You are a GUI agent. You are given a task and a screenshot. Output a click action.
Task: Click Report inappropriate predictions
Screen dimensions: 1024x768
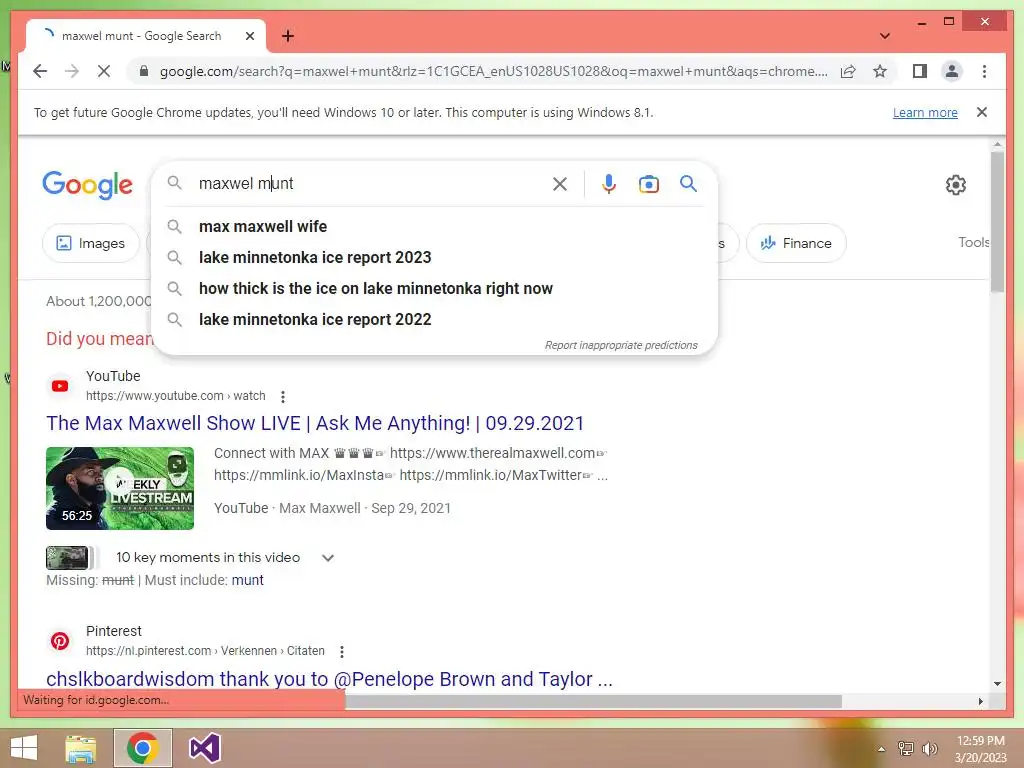621,345
